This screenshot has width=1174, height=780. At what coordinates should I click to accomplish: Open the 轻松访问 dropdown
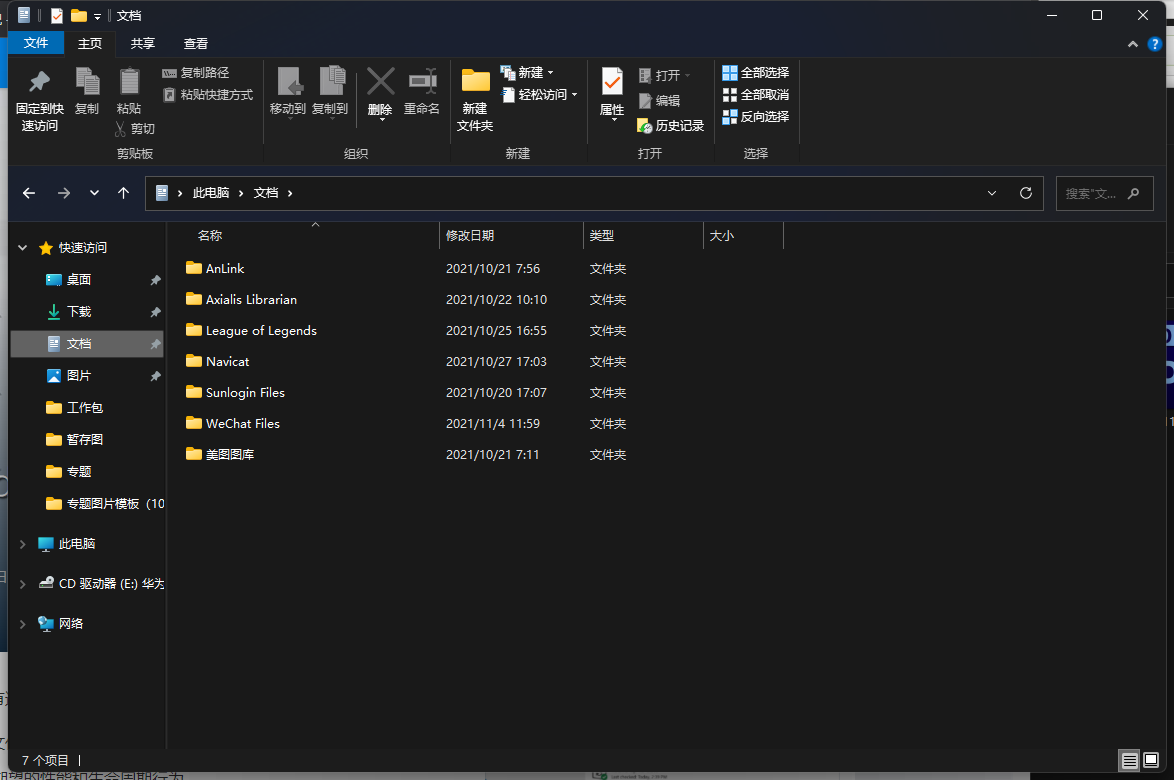539,95
